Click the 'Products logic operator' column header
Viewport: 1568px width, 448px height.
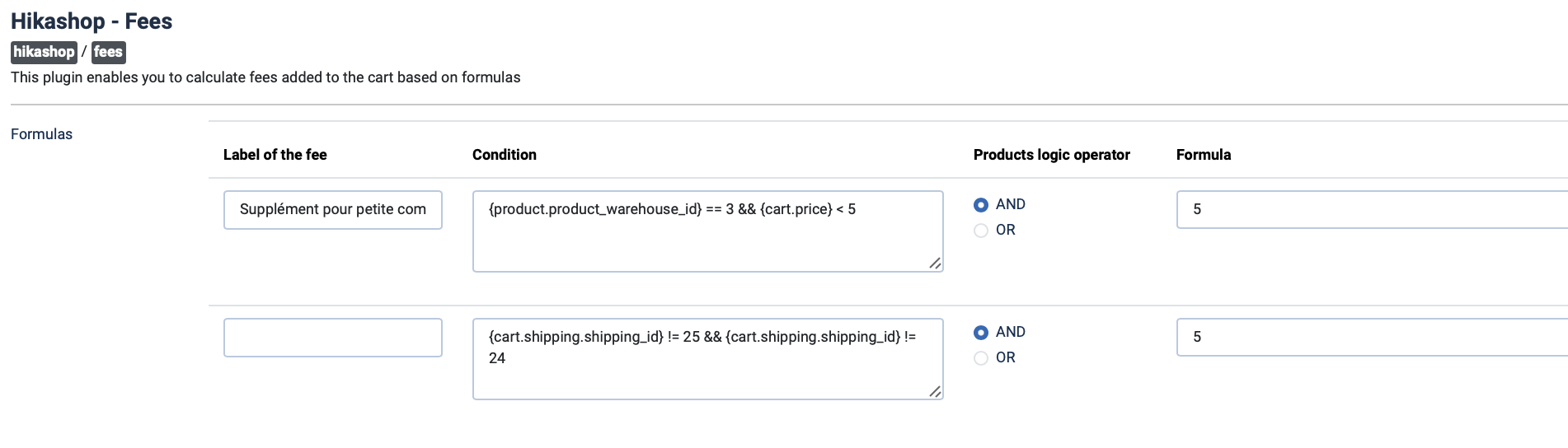tap(1051, 155)
